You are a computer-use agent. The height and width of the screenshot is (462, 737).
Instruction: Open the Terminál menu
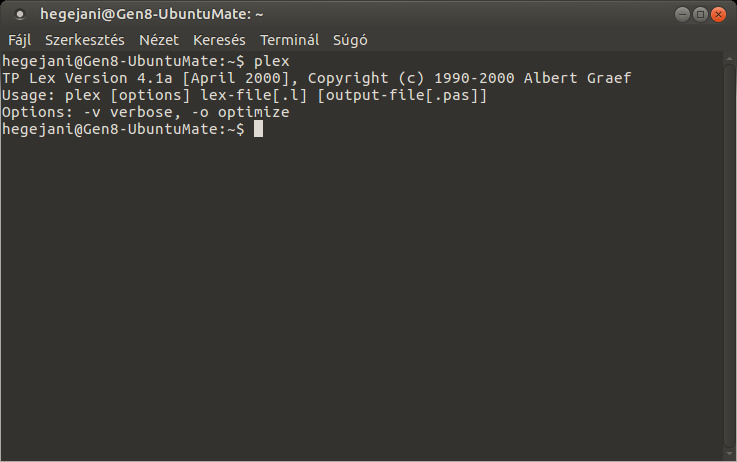click(290, 40)
